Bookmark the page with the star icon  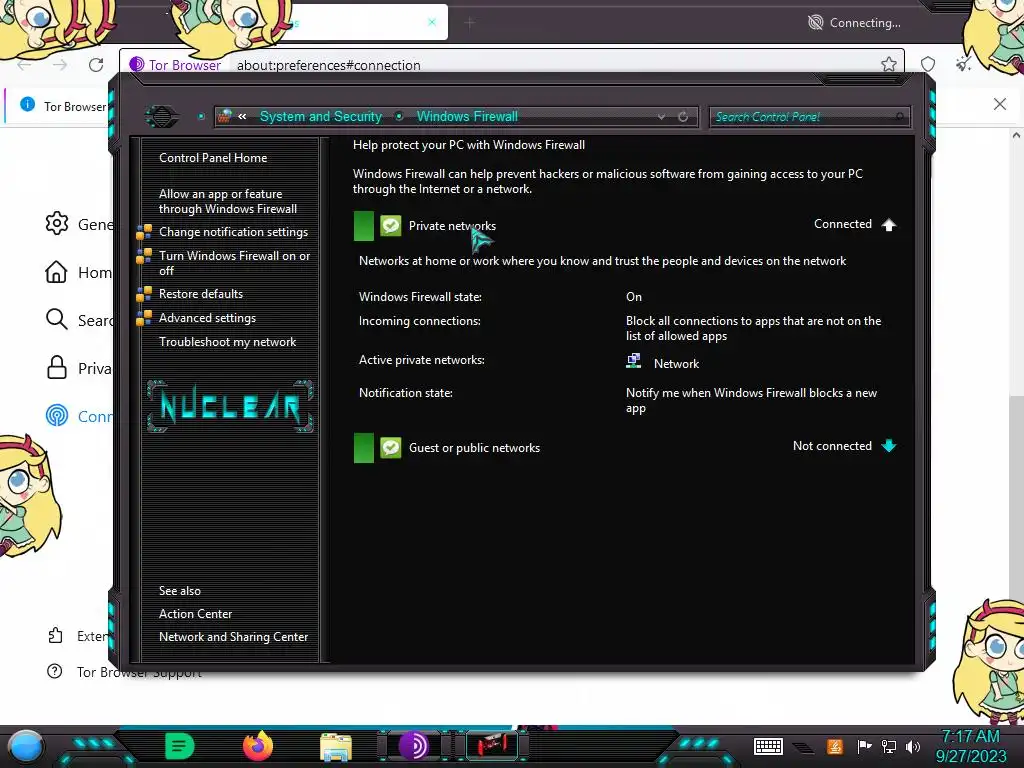click(889, 64)
